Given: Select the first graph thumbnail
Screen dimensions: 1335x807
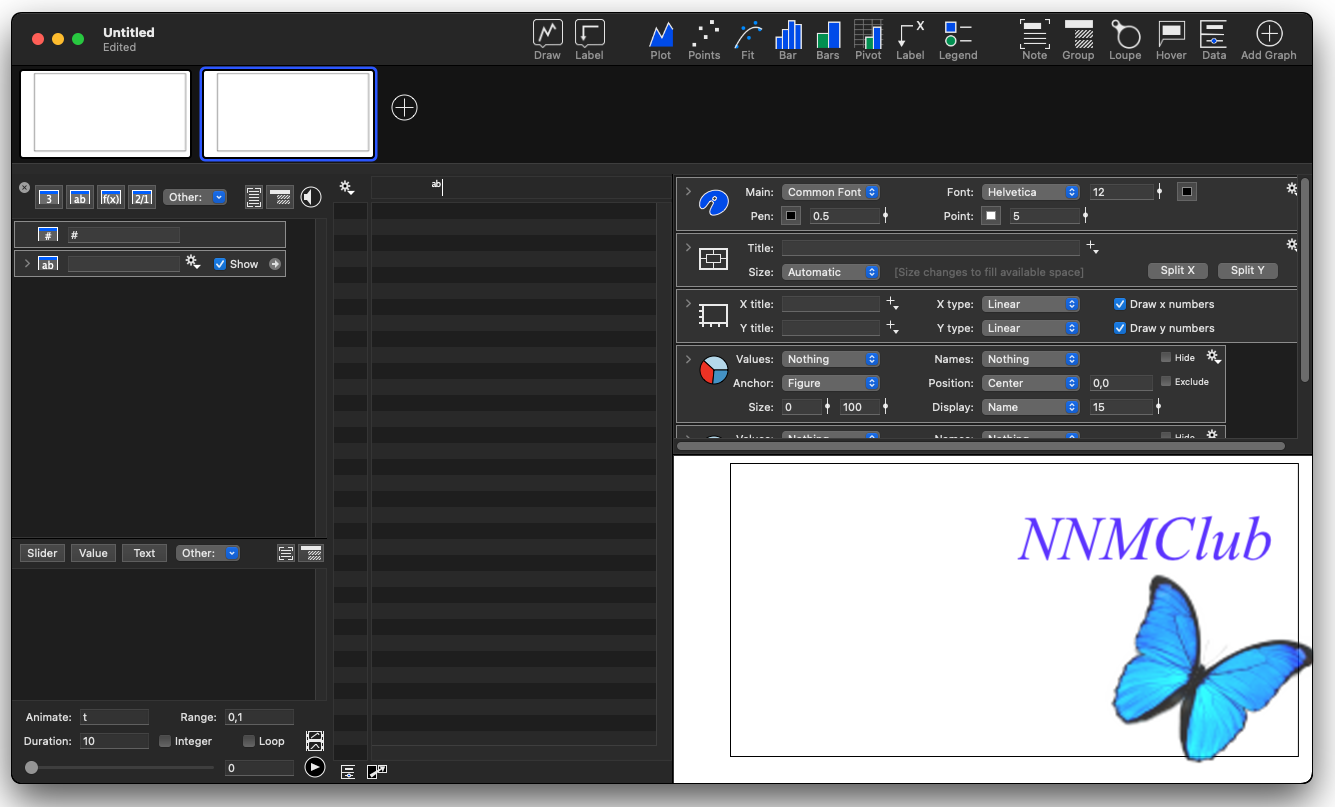Looking at the screenshot, I should click(x=105, y=114).
